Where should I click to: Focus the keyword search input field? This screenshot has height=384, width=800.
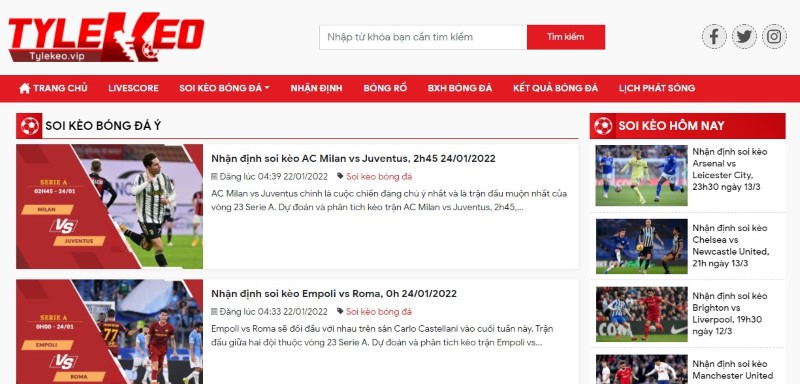click(x=423, y=37)
